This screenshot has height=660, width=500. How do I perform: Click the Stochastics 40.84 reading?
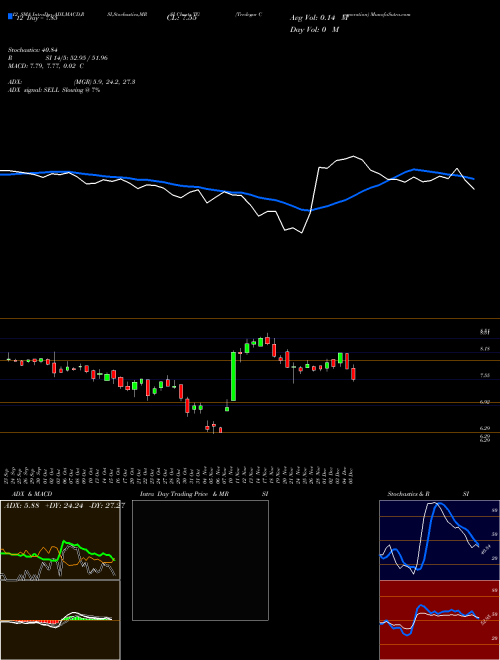tap(32, 50)
